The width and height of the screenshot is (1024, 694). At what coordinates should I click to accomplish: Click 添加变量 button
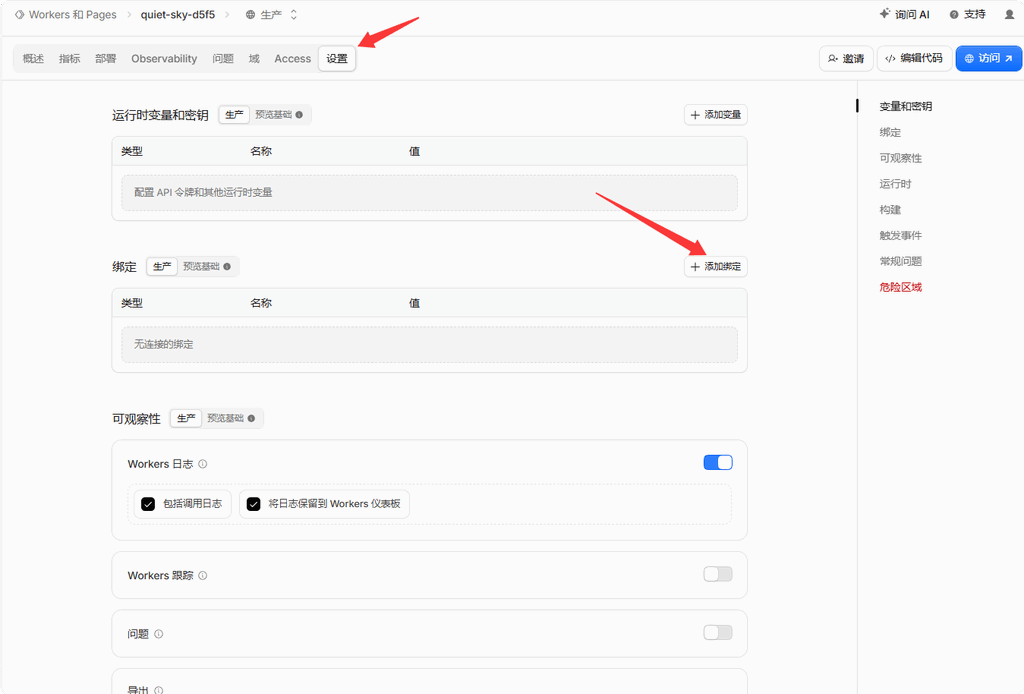(716, 115)
